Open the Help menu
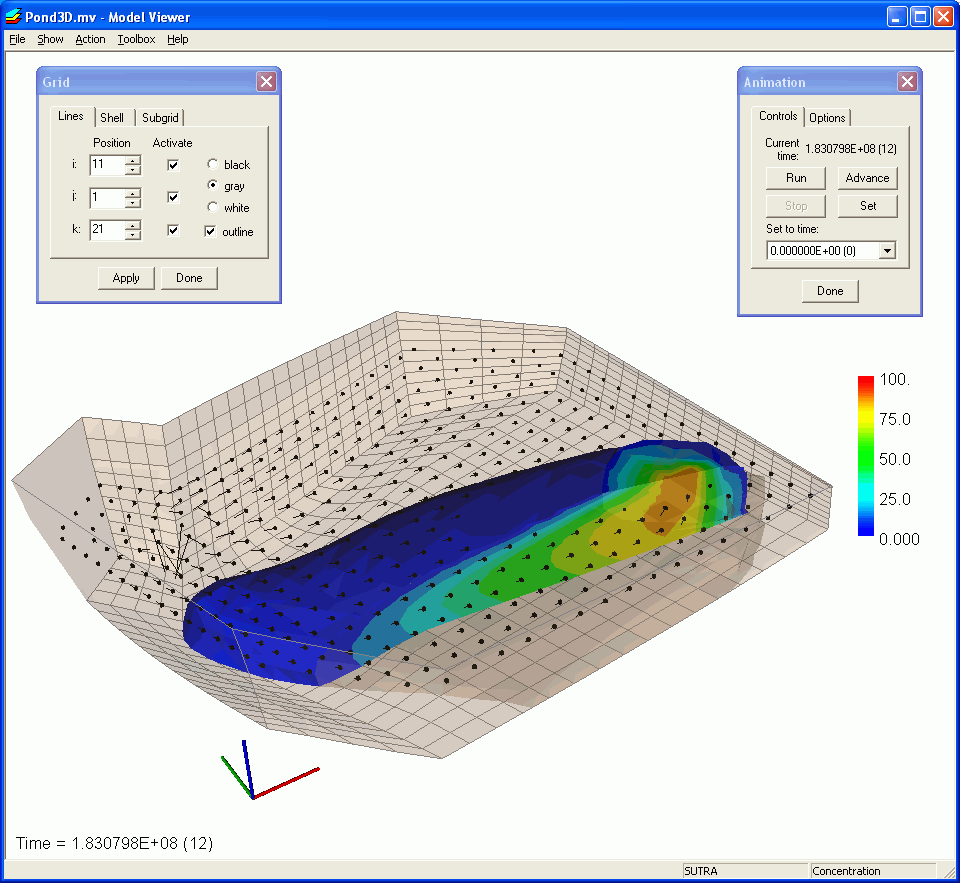Image resolution: width=960 pixels, height=883 pixels. pos(178,39)
